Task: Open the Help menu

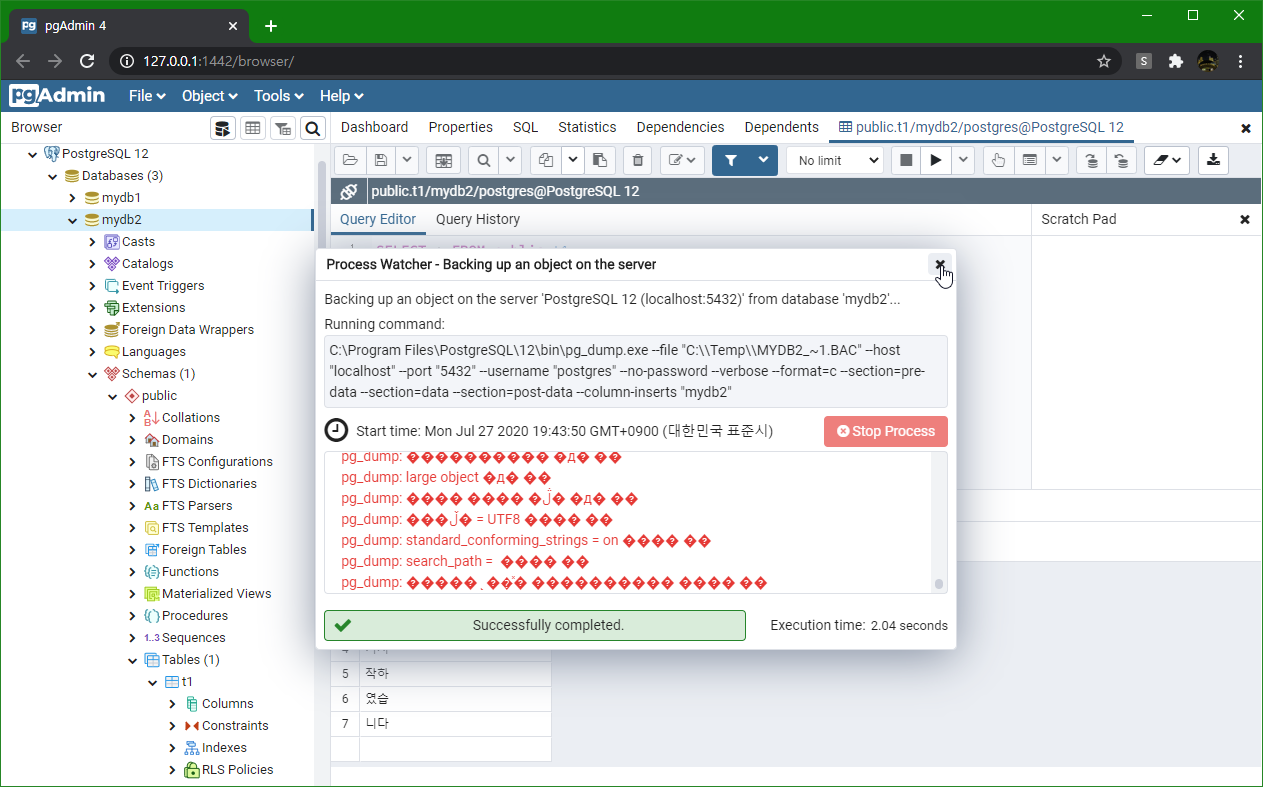Action: pyautogui.click(x=341, y=96)
